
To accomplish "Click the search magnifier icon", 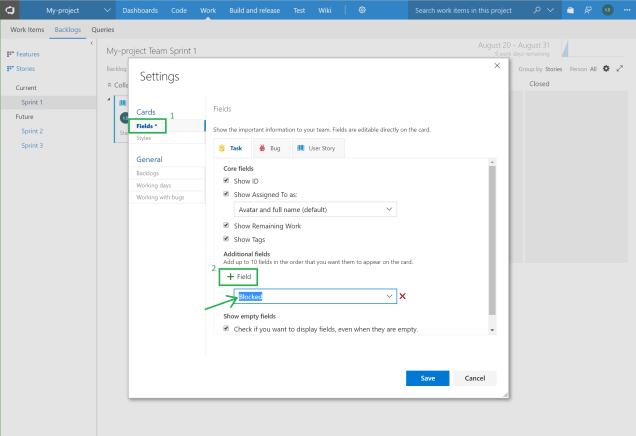I will point(537,9).
